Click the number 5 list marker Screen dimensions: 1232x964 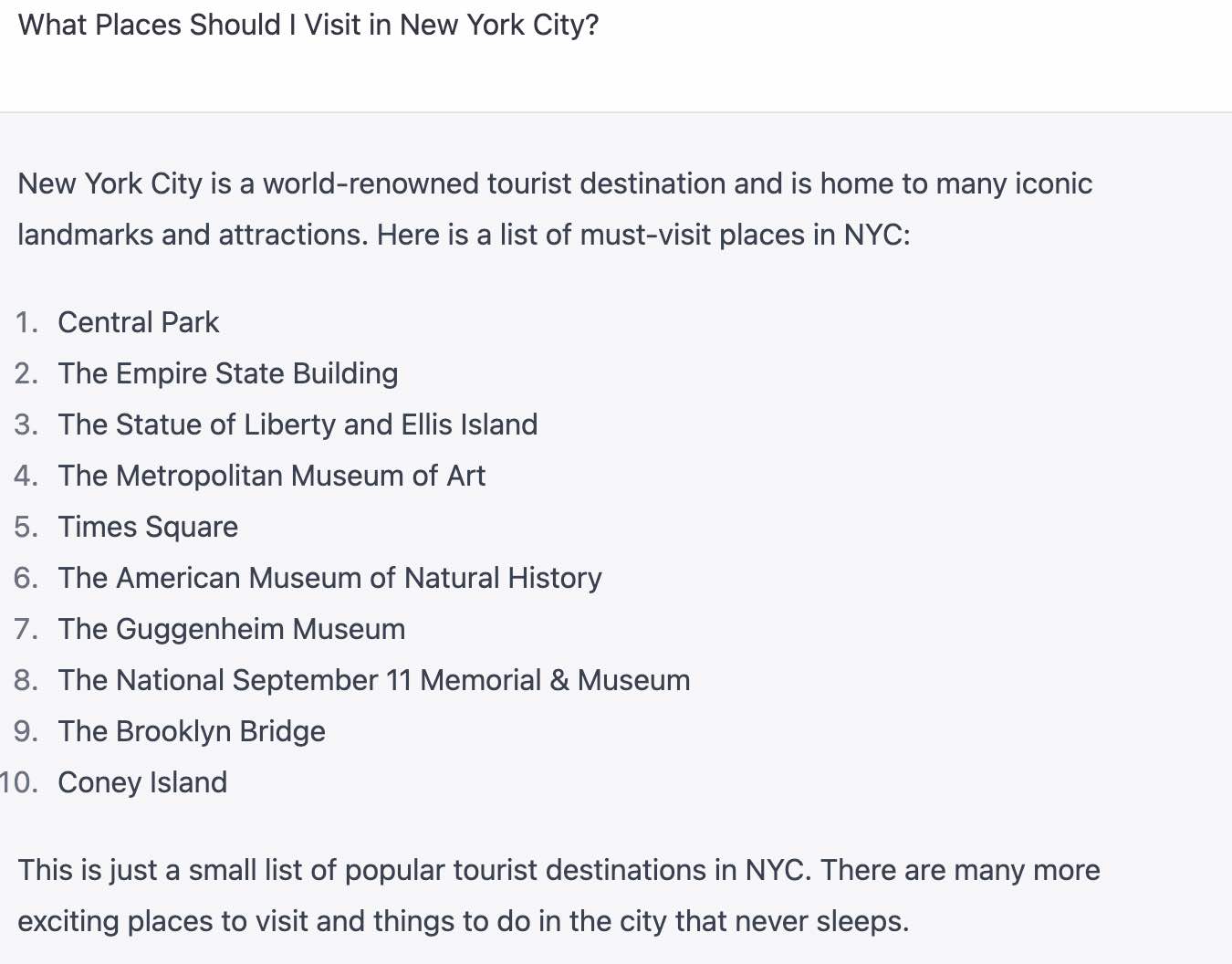[x=26, y=527]
